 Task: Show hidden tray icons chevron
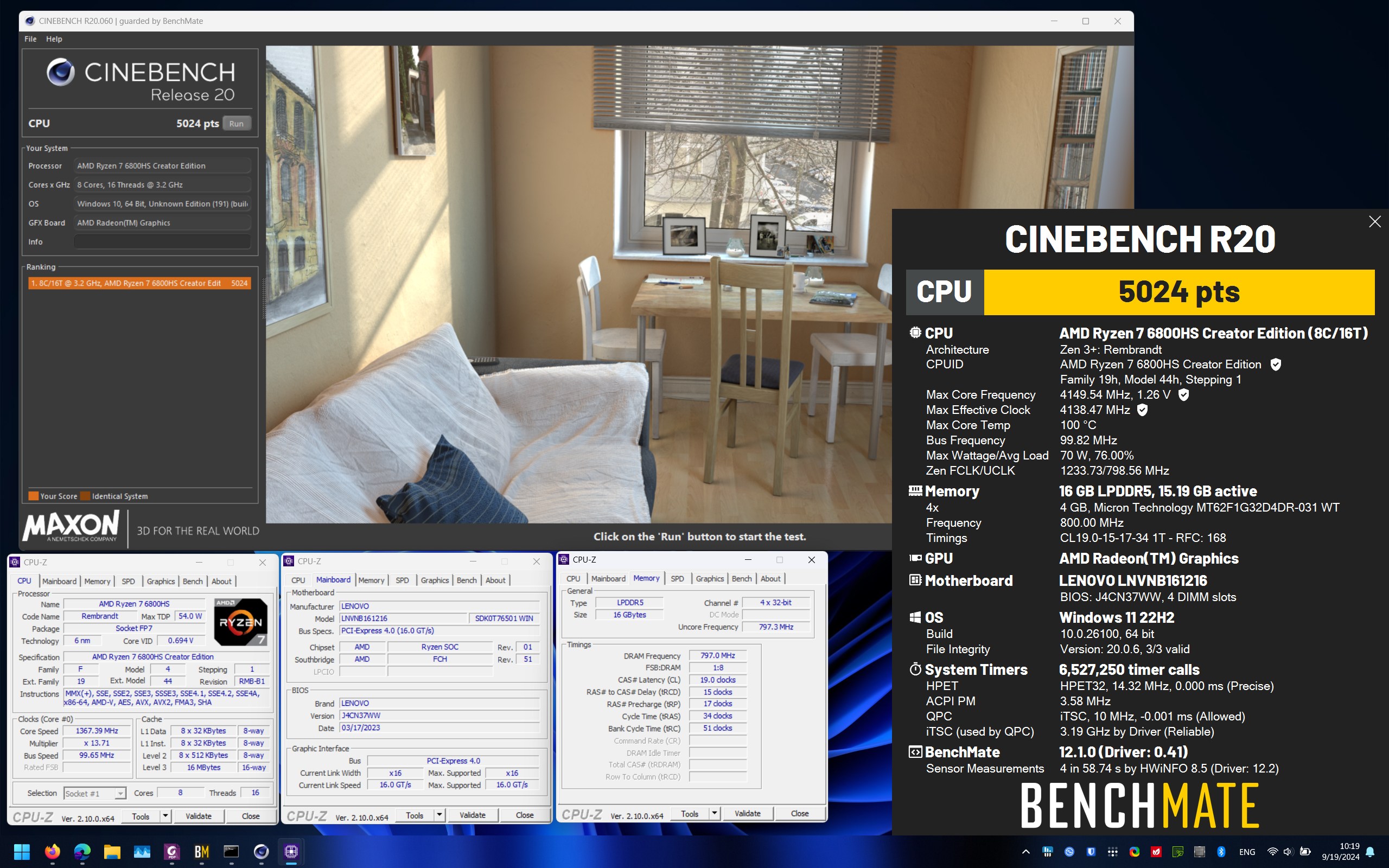[x=1025, y=852]
